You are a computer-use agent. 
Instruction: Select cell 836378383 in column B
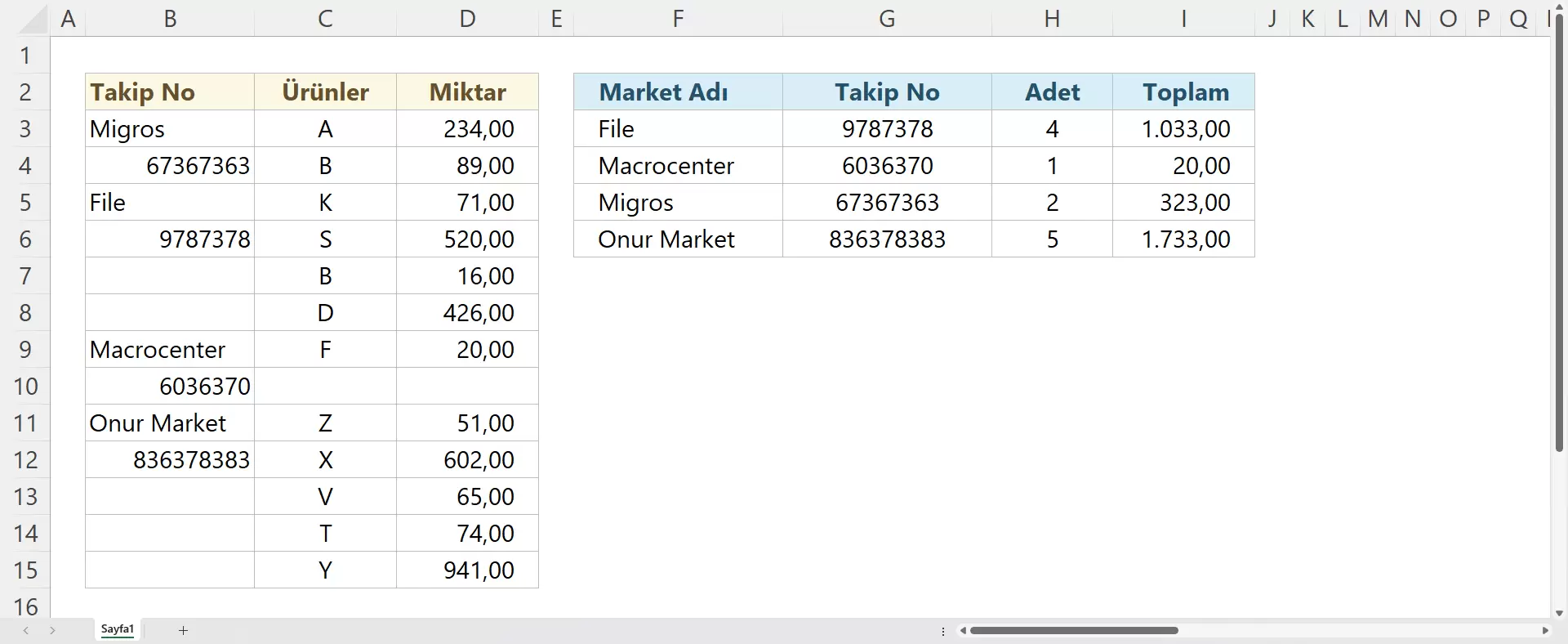170,459
